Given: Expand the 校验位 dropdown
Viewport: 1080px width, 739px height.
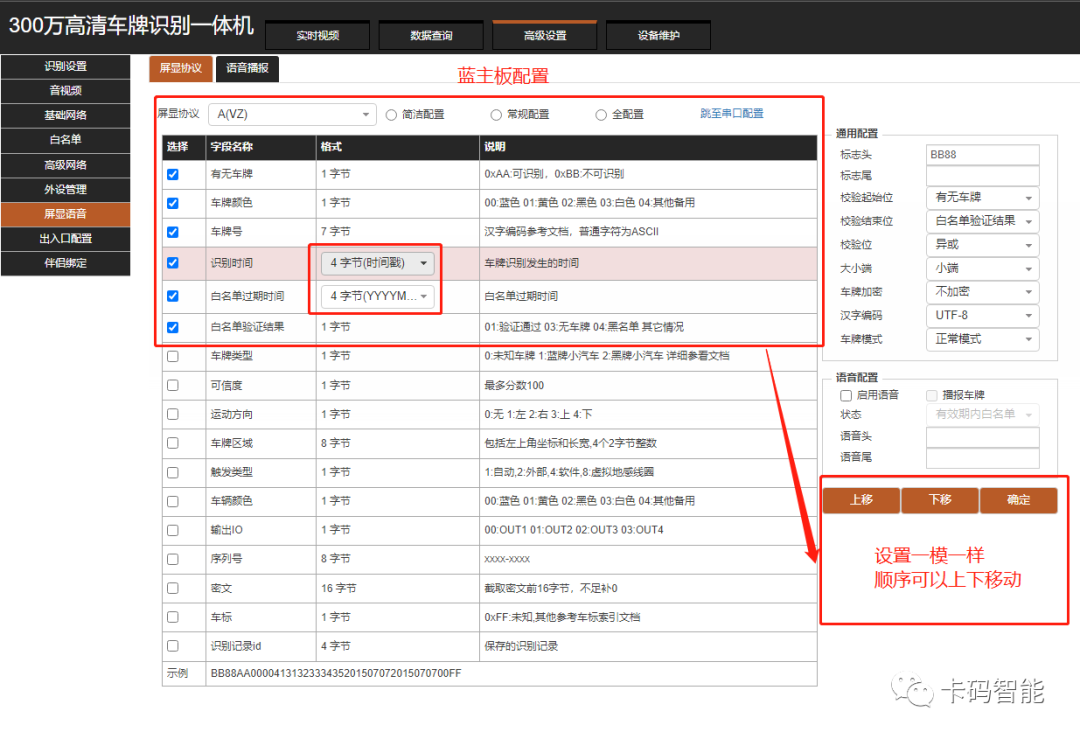Looking at the screenshot, I should (982, 244).
